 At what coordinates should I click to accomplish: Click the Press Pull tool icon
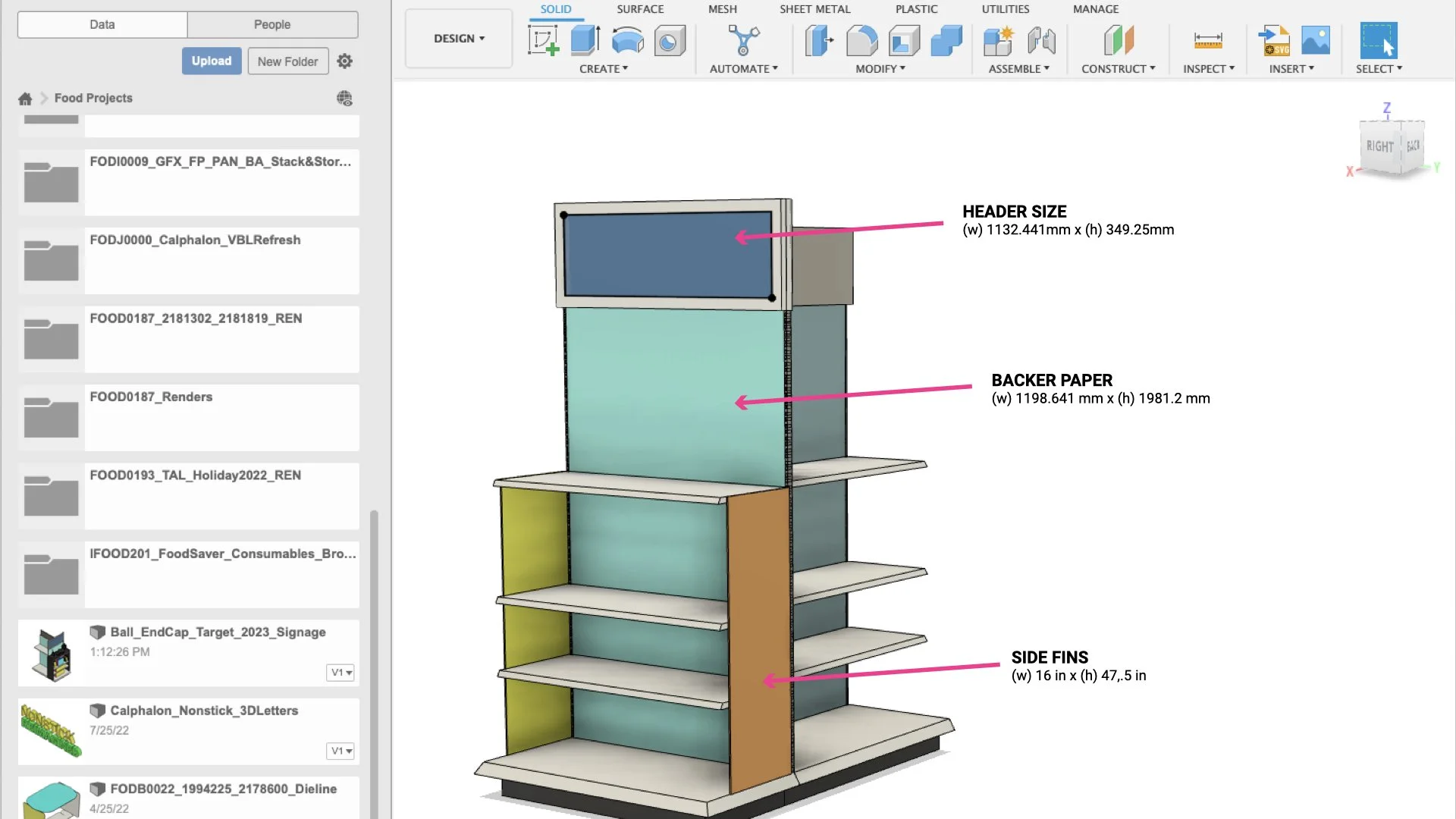(819, 40)
